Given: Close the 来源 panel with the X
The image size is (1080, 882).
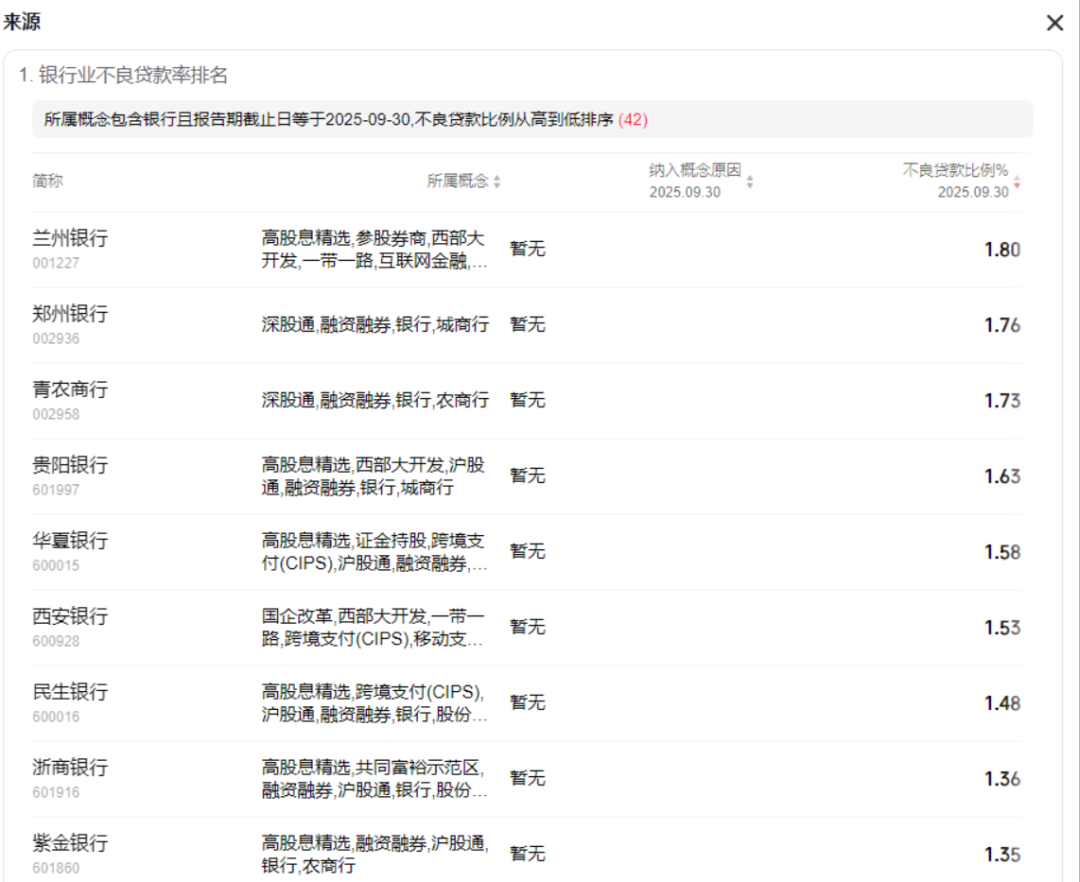Looking at the screenshot, I should [x=1055, y=23].
